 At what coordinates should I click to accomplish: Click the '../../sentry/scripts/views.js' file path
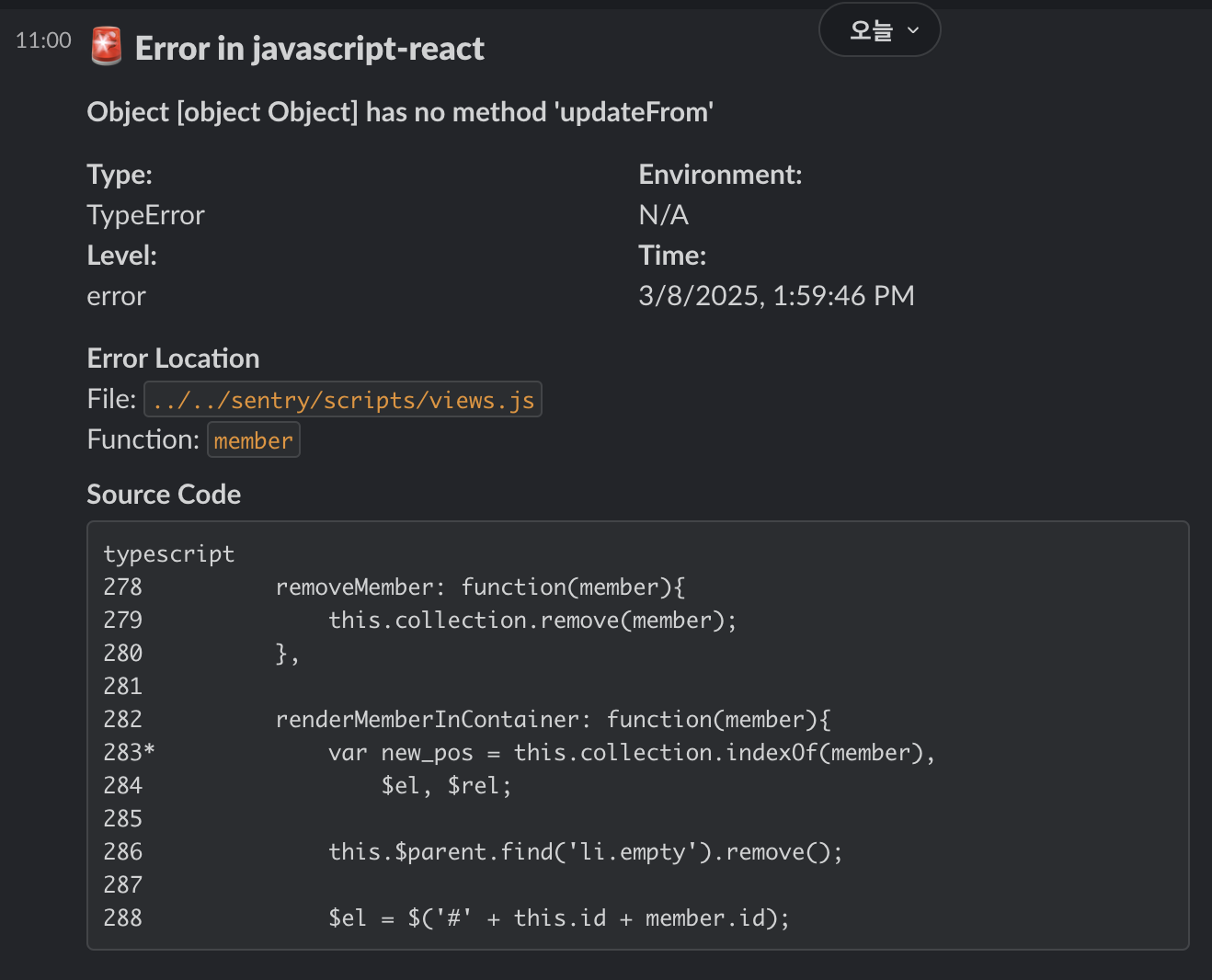point(343,400)
